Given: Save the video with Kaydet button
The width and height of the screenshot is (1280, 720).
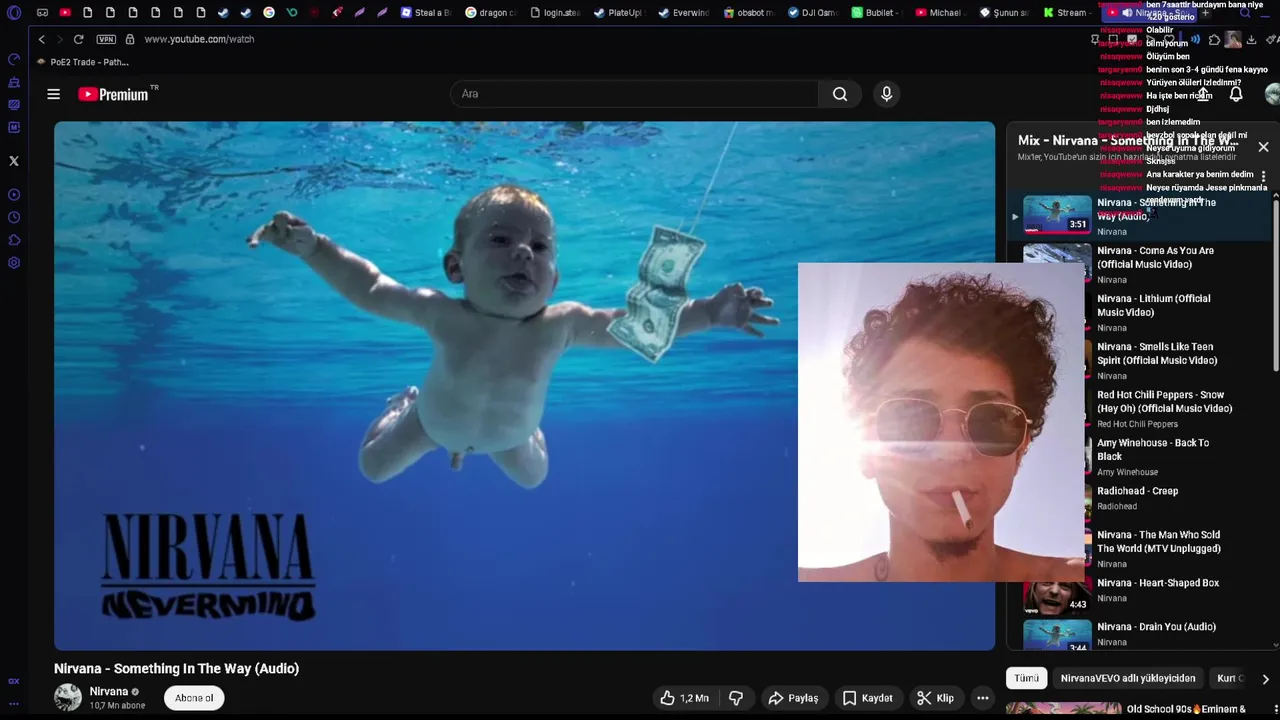Looking at the screenshot, I should 867,698.
